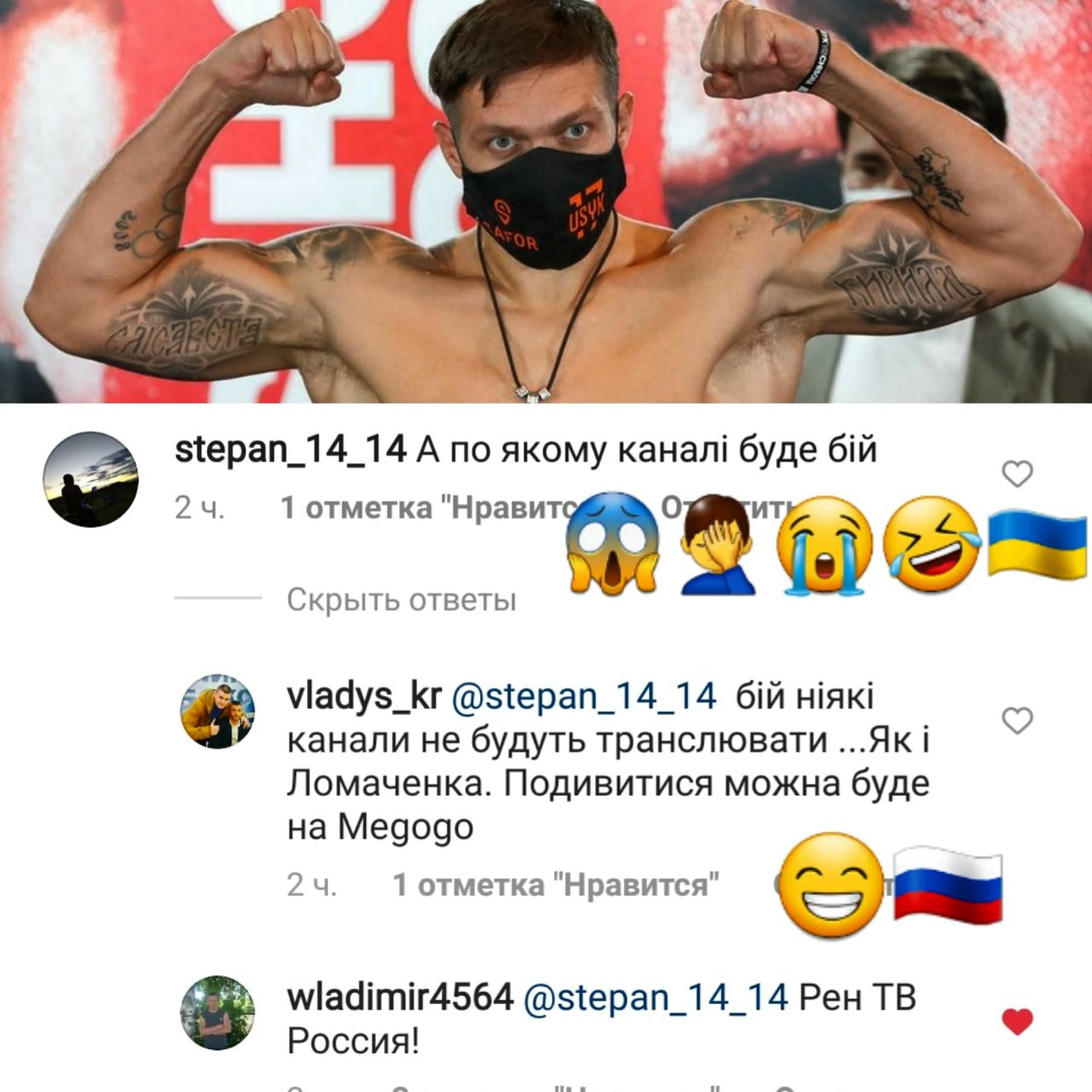This screenshot has width=1092, height=1092.
Task: Collapse replies with Скрыть ответы
Action: tap(401, 600)
